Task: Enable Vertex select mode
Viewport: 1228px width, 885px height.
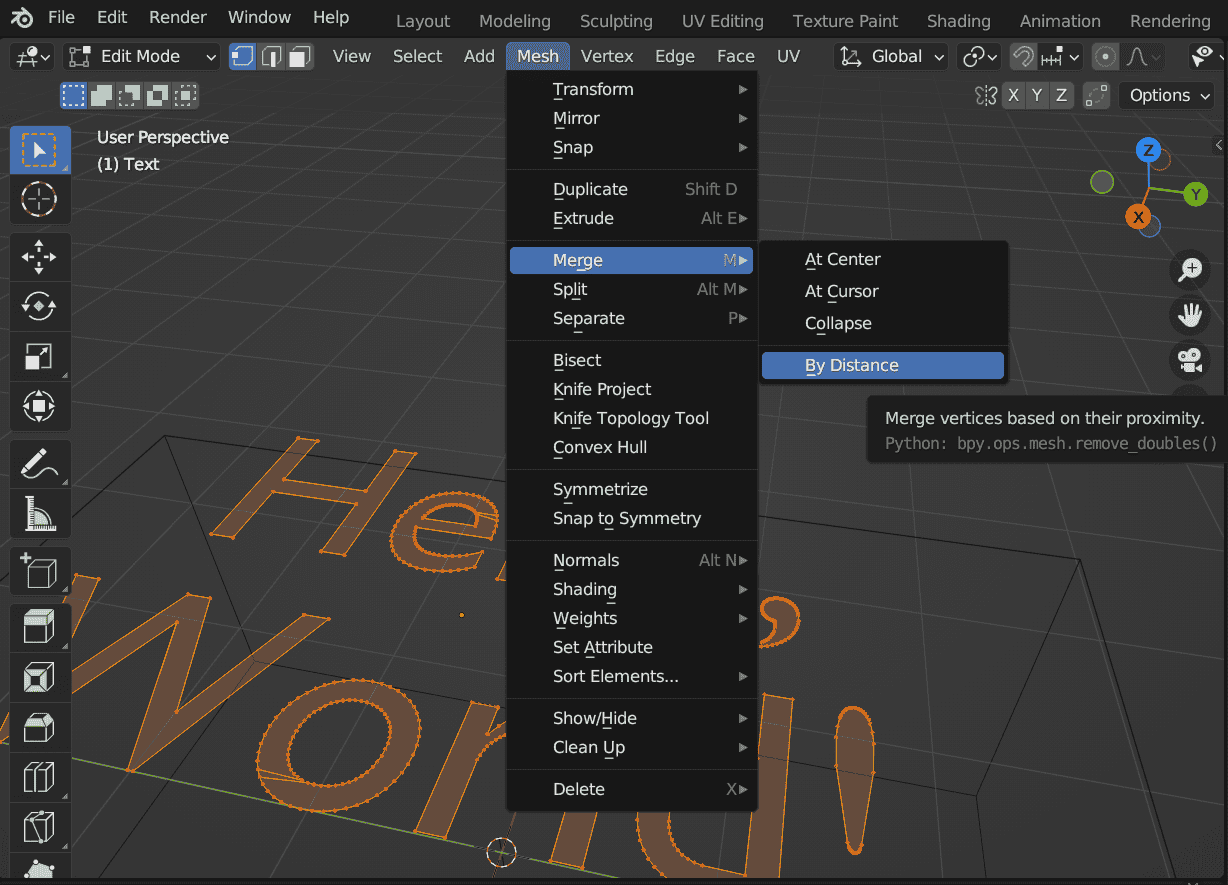Action: (x=243, y=57)
